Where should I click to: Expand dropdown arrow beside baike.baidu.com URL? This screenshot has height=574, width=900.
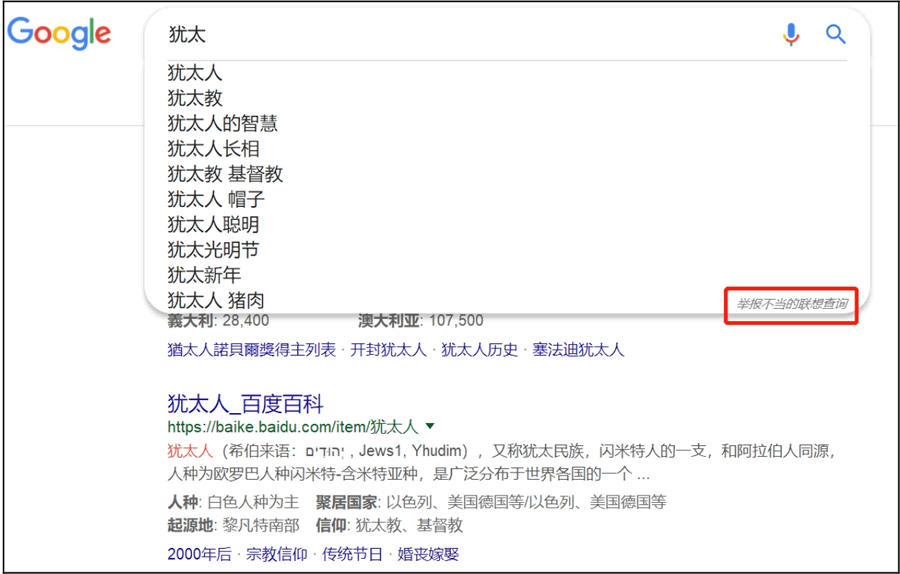430,426
